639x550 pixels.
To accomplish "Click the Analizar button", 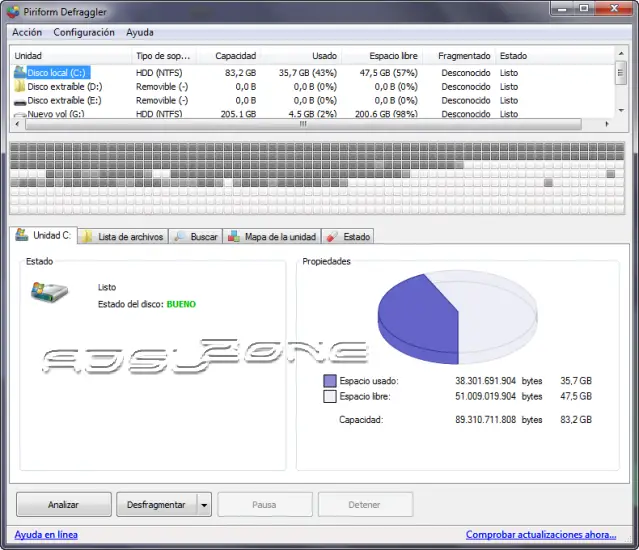I will coord(64,504).
